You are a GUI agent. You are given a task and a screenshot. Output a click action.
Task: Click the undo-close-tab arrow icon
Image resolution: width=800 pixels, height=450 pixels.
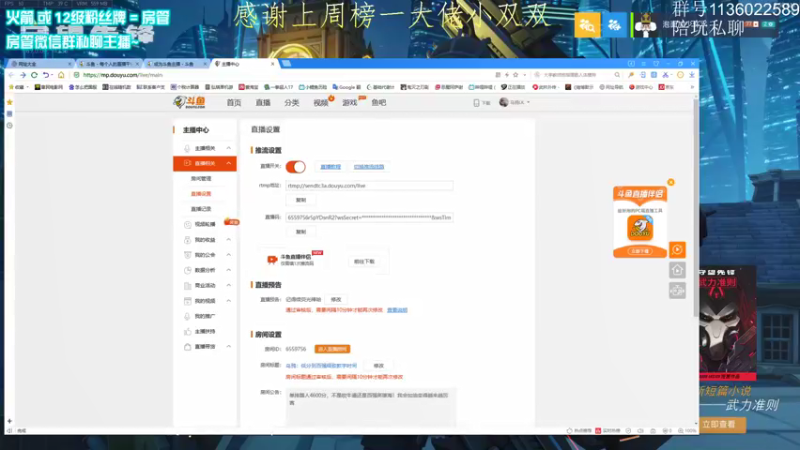(x=46, y=75)
